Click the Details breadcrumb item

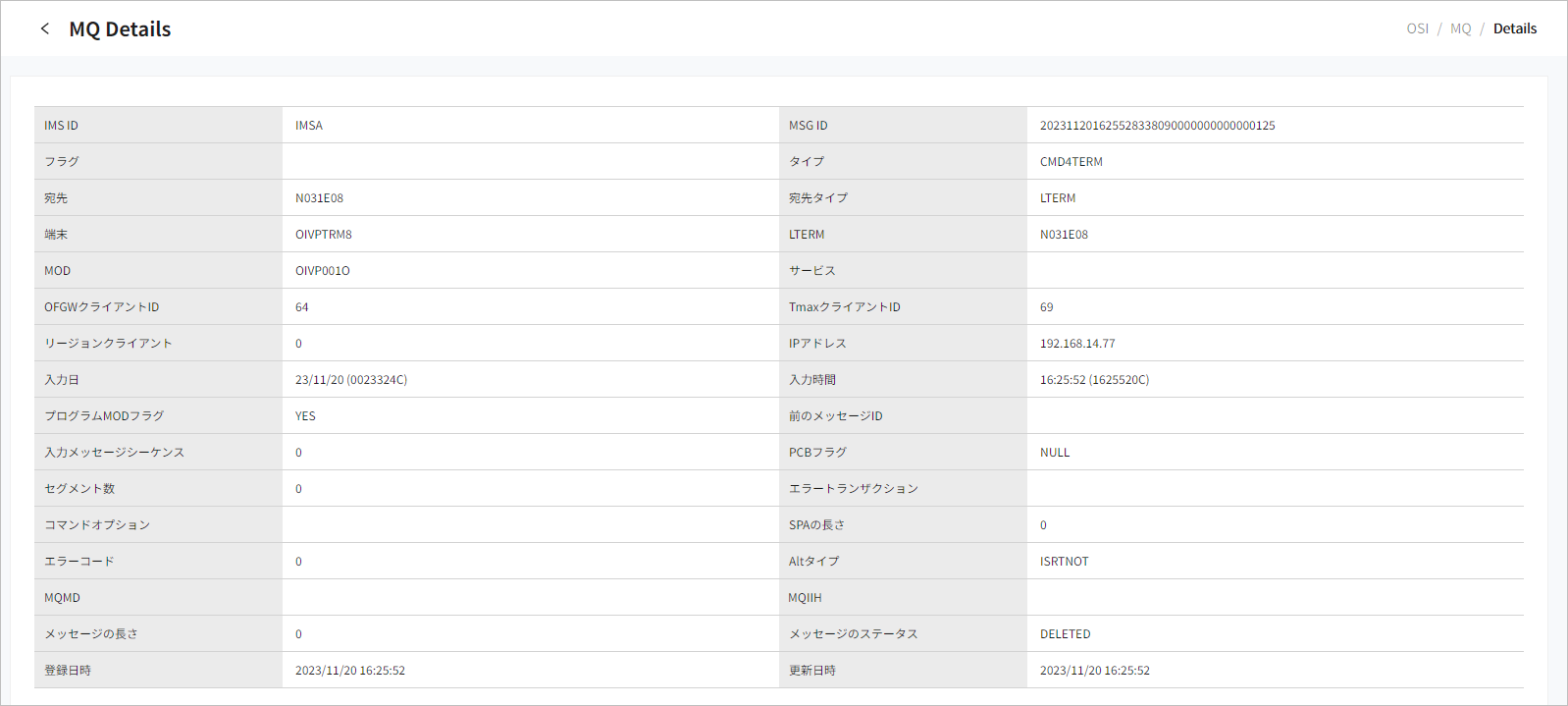(1514, 28)
